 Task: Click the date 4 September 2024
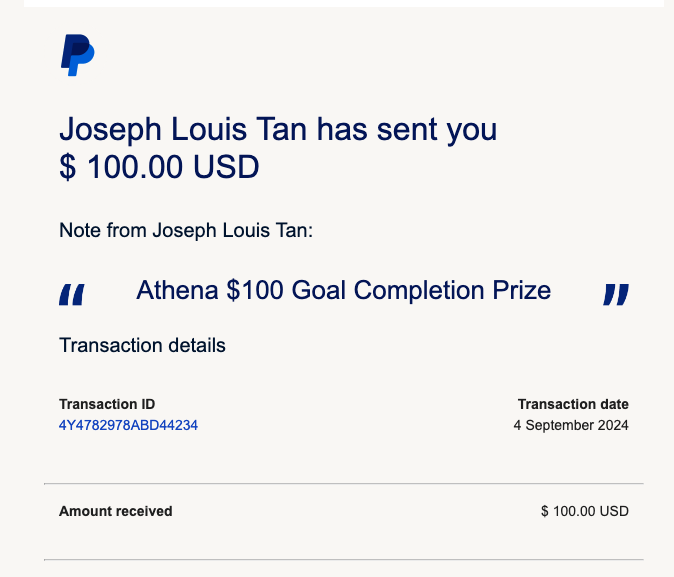(x=571, y=425)
